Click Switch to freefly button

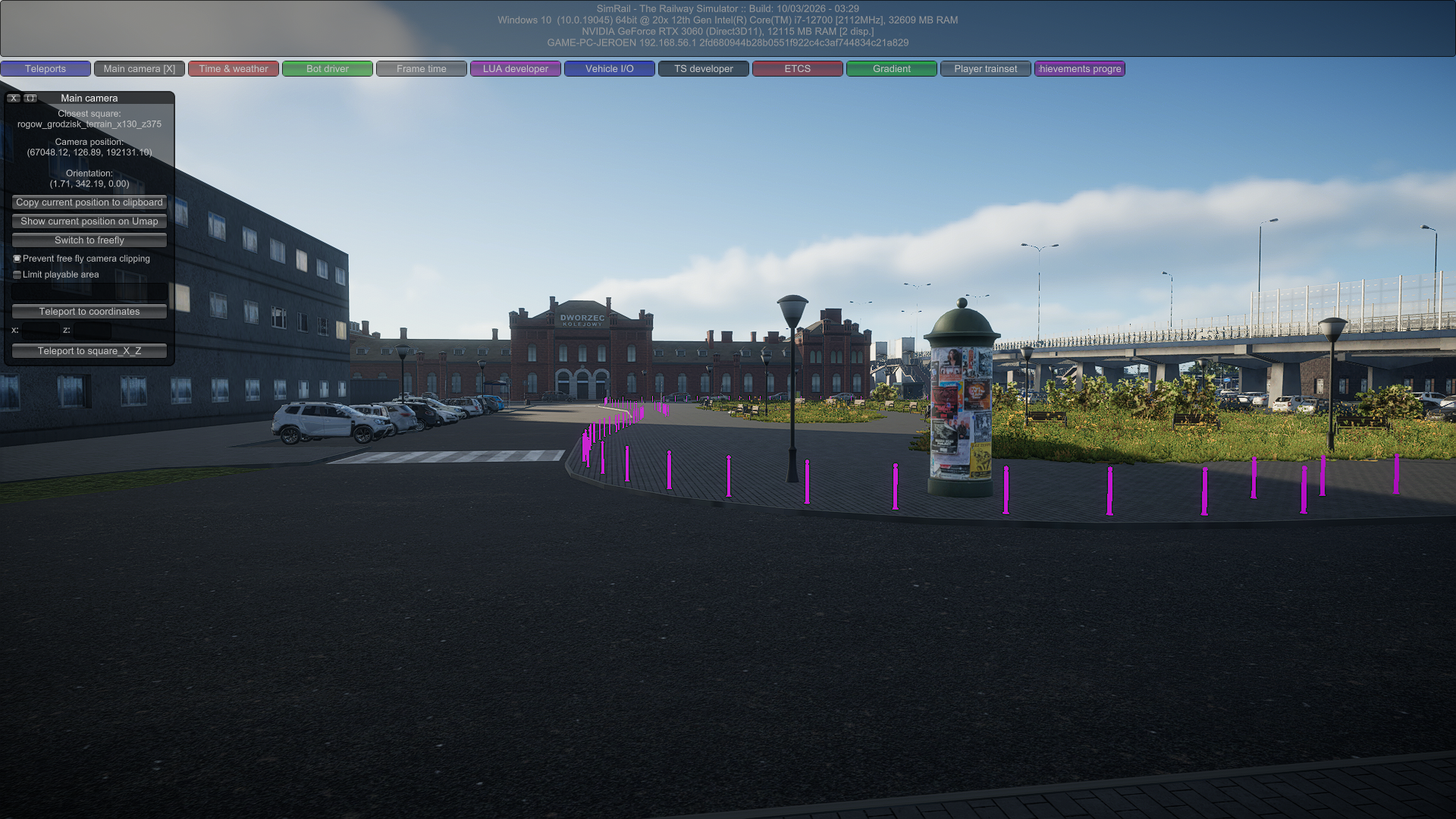tap(89, 240)
